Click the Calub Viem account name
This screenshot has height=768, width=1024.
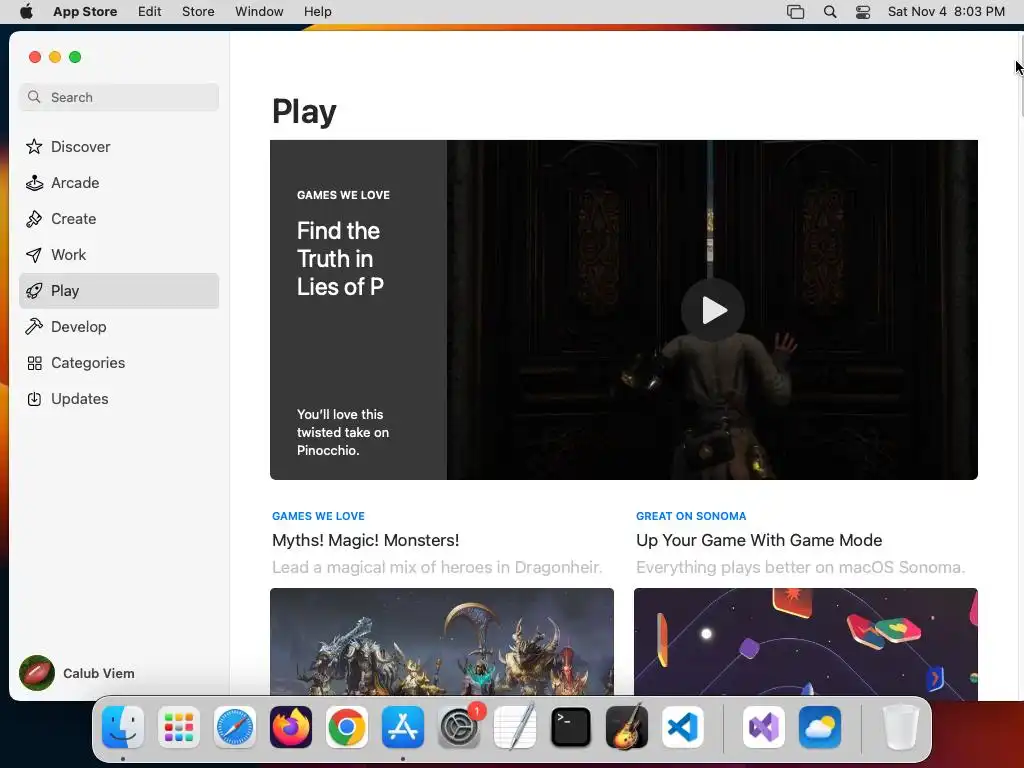coord(99,673)
